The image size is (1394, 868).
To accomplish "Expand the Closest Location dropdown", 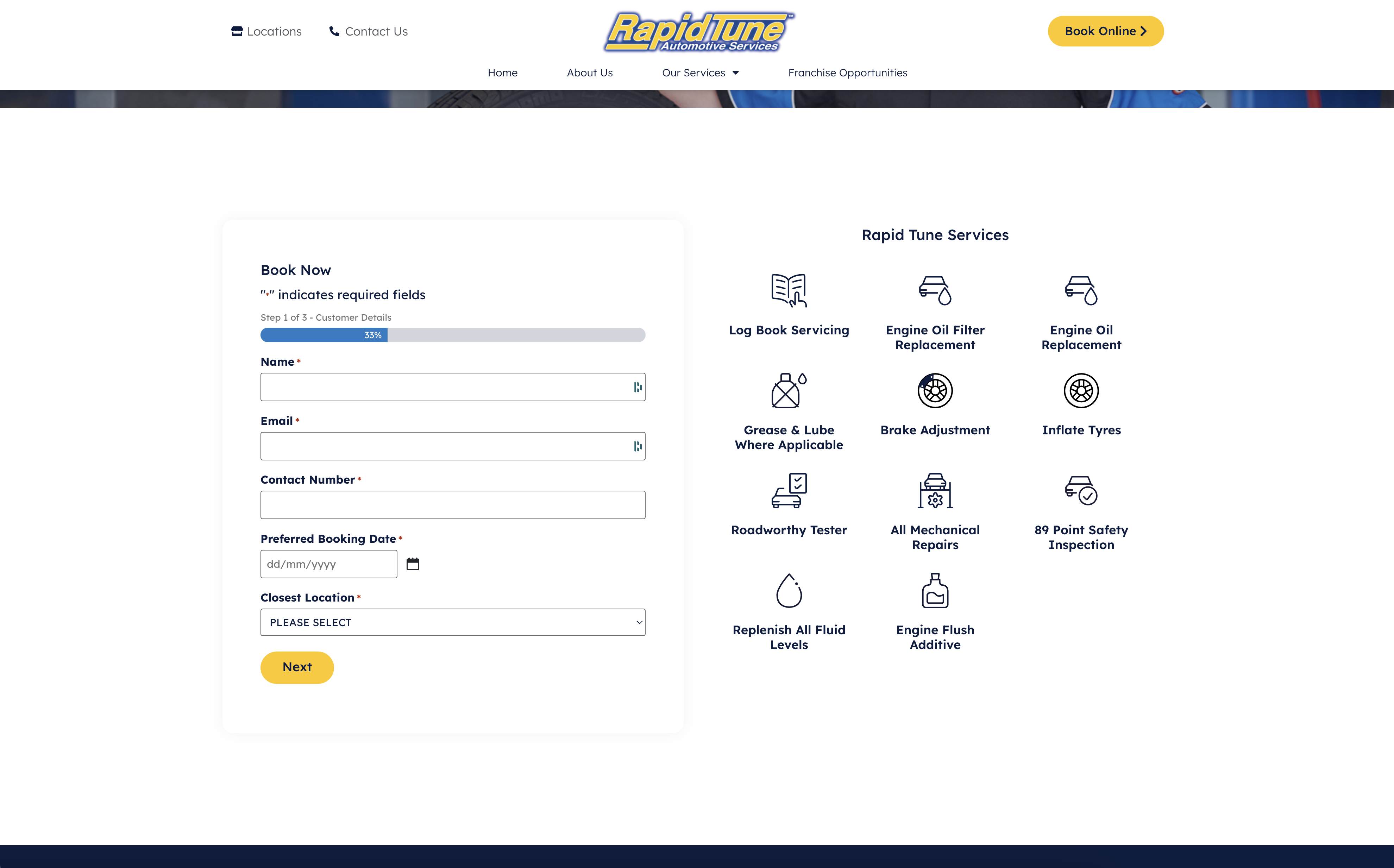I will point(452,622).
